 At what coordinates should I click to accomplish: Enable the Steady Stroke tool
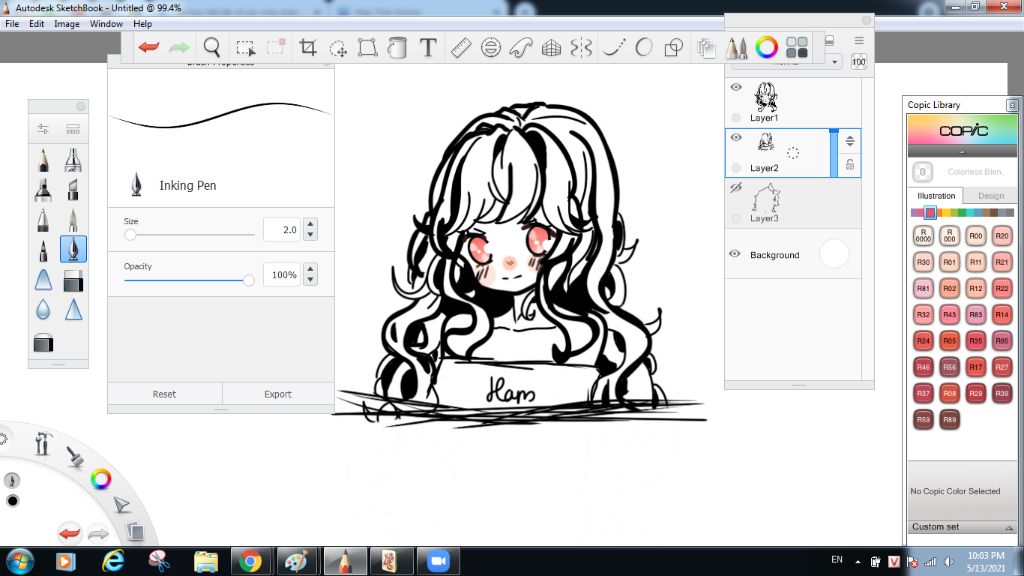613,47
